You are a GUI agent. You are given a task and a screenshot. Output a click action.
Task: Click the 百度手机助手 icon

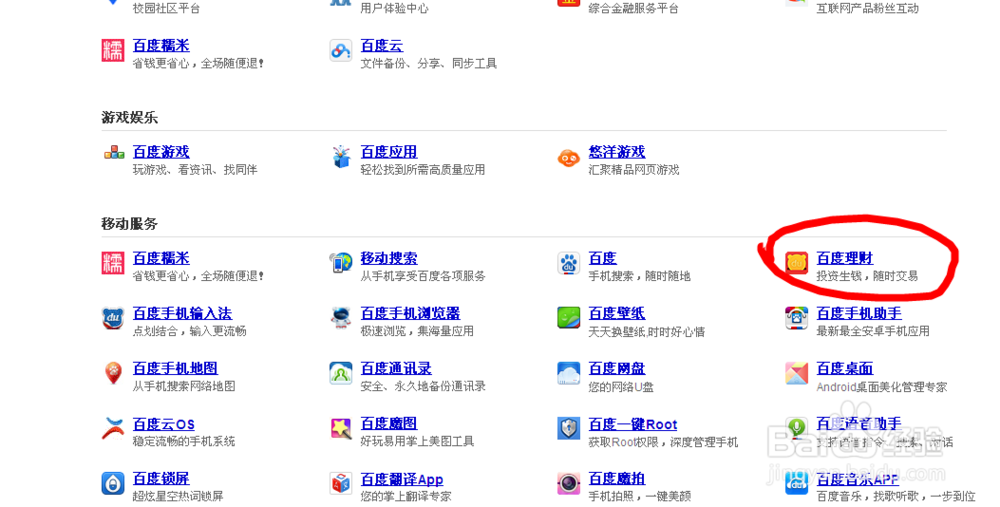tap(797, 318)
